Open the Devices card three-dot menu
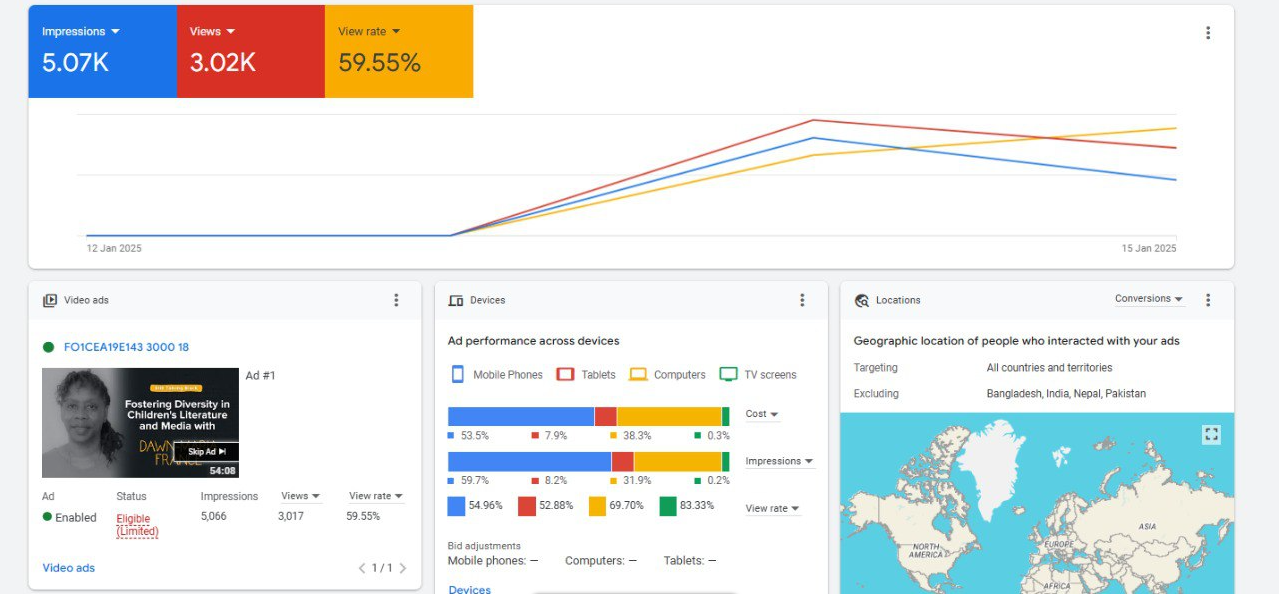This screenshot has height=594, width=1280. coord(802,300)
